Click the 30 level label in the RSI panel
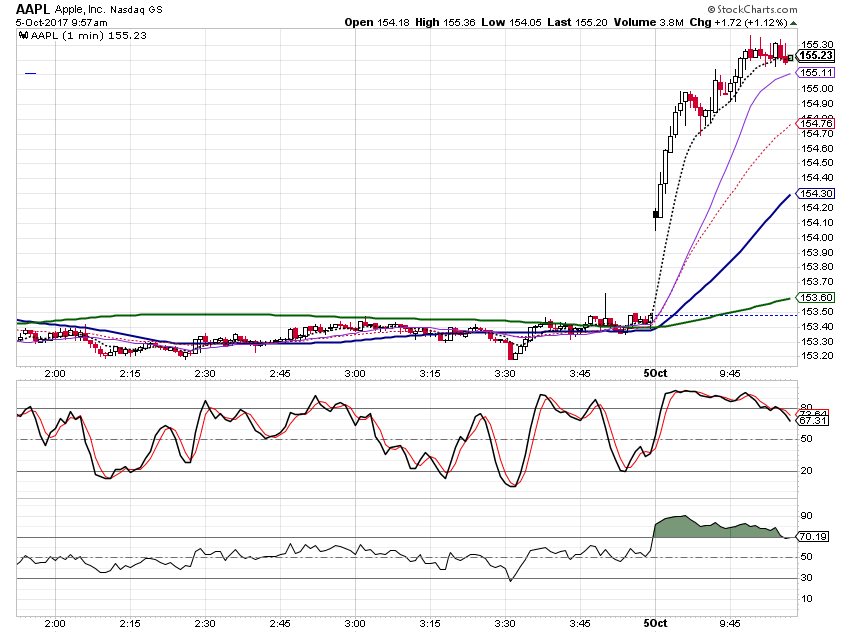Viewport: 850px width, 633px height. coord(807,578)
